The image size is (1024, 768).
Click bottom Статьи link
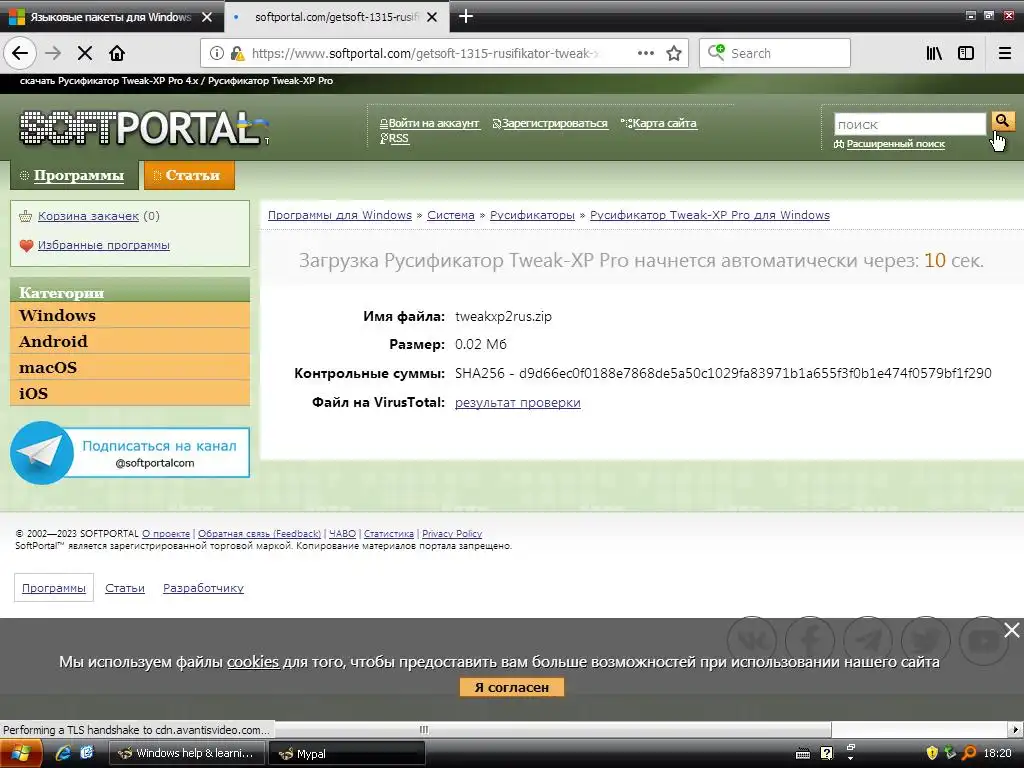[125, 588]
